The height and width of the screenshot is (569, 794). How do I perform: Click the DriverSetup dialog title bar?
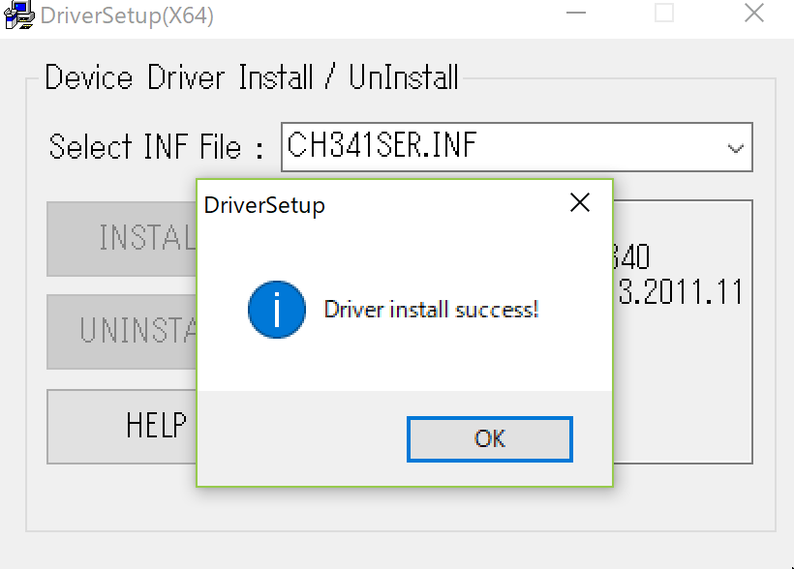[400, 205]
